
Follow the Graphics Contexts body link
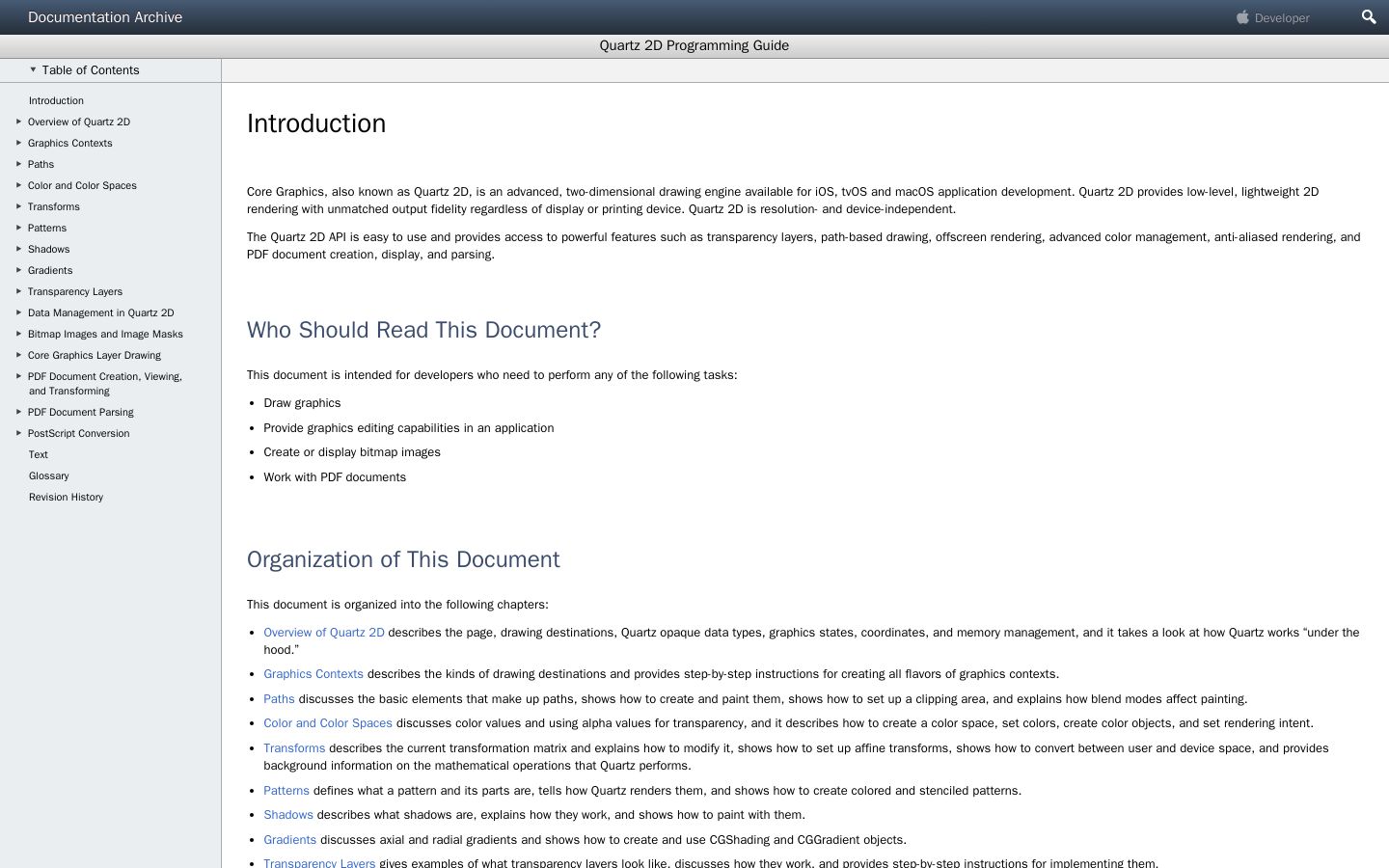[313, 674]
